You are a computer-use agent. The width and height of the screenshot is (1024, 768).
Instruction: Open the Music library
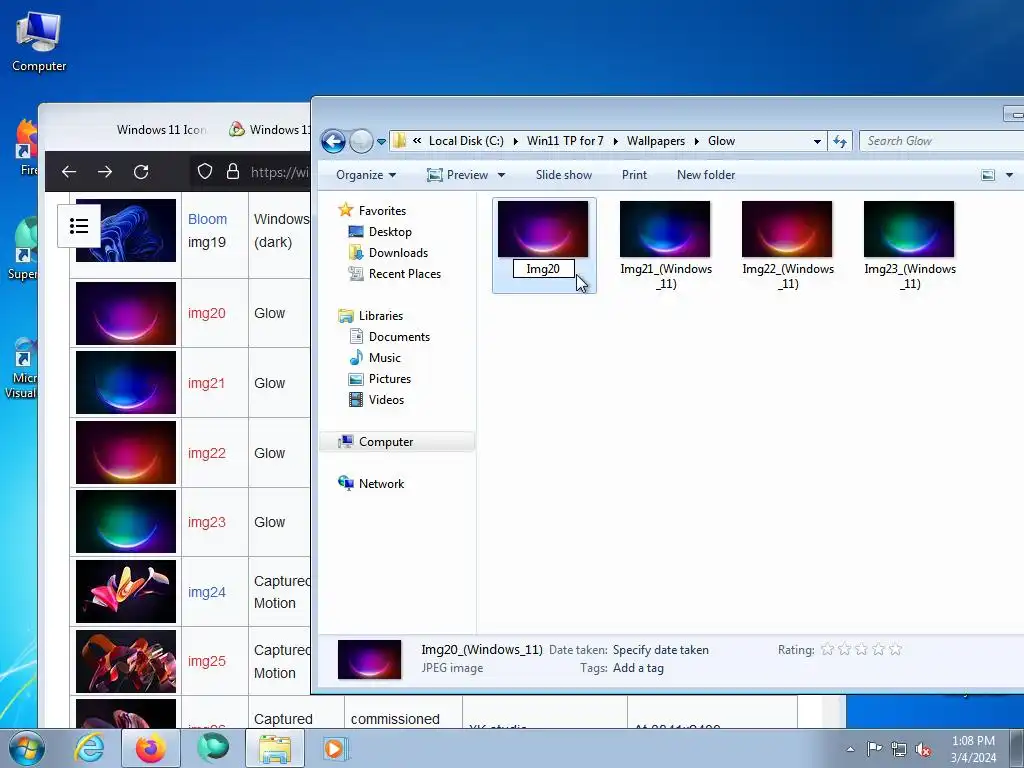pyautogui.click(x=376, y=358)
